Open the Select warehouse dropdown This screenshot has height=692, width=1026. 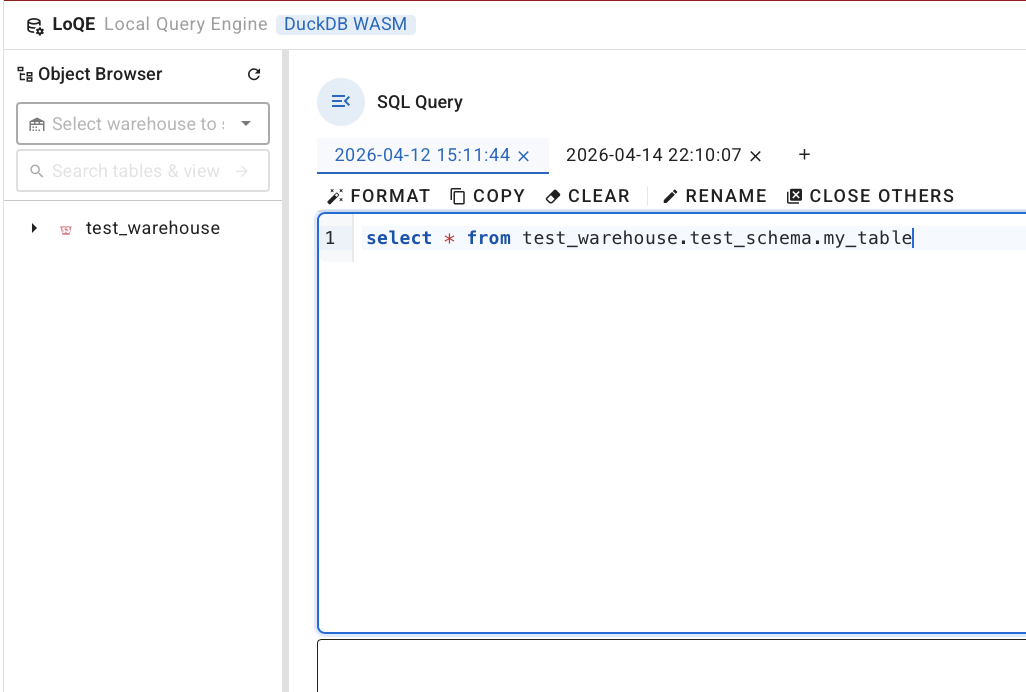[246, 124]
